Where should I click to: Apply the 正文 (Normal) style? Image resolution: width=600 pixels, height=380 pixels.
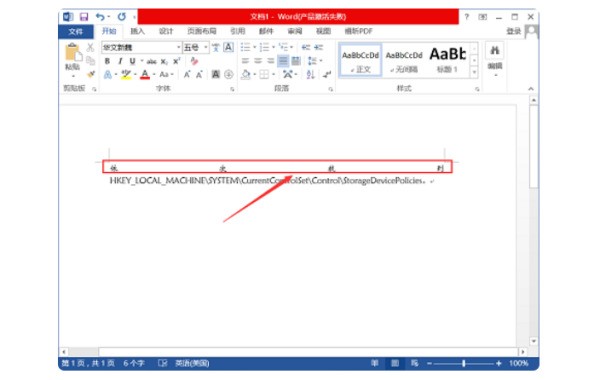point(360,60)
